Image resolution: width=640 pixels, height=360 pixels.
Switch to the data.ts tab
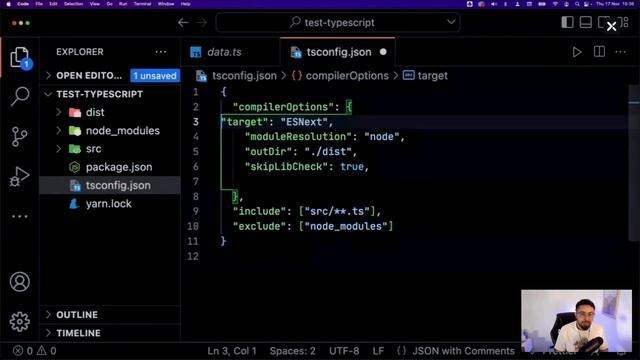click(x=224, y=52)
